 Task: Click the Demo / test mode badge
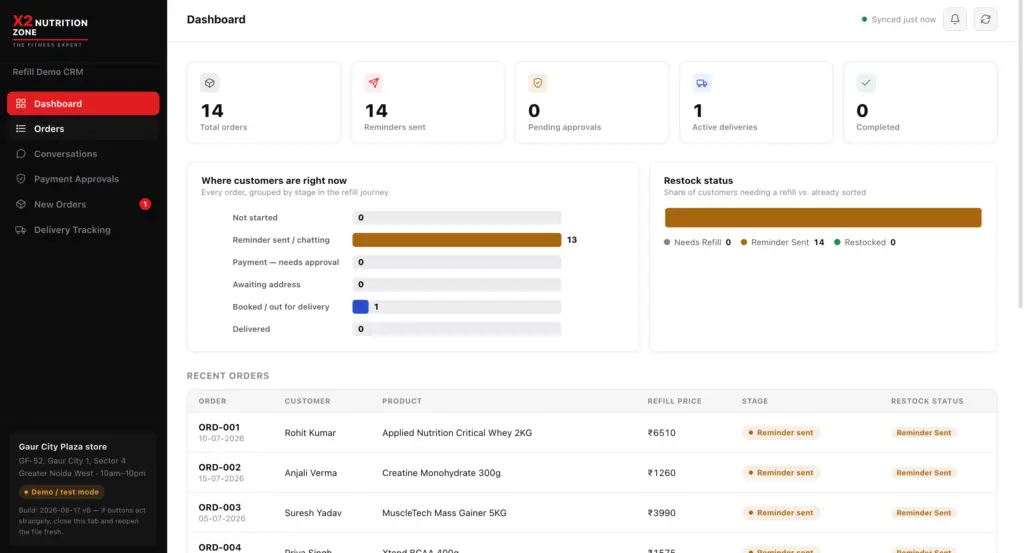tap(61, 492)
